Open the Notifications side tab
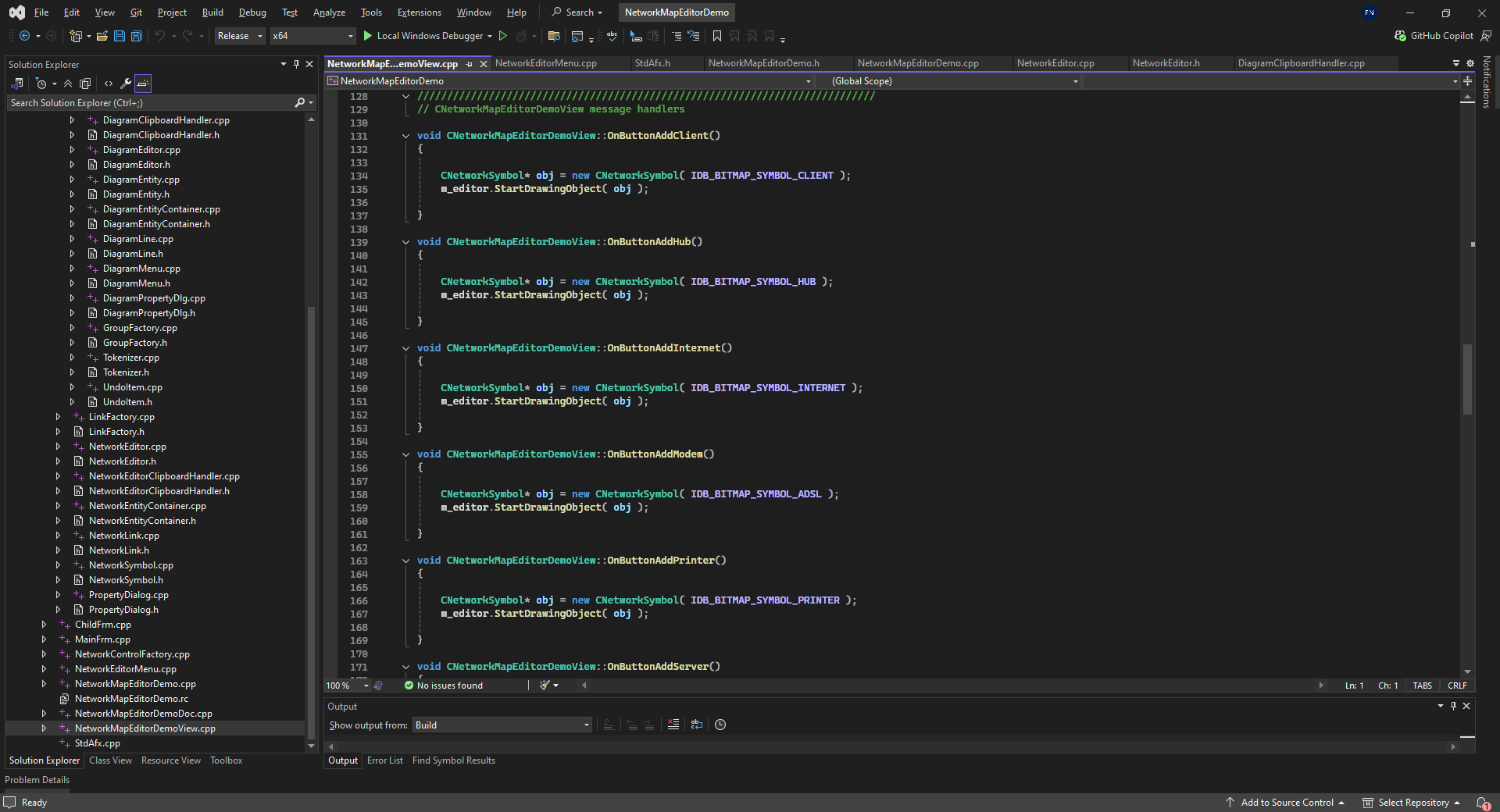 click(x=1487, y=82)
